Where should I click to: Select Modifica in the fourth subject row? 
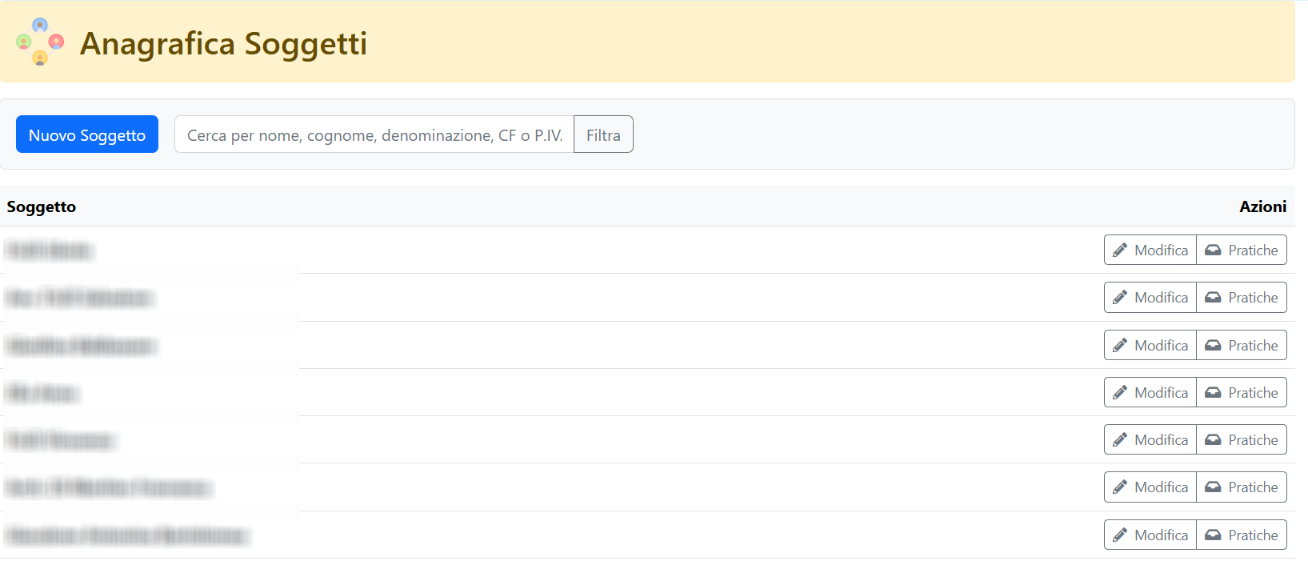(1150, 392)
